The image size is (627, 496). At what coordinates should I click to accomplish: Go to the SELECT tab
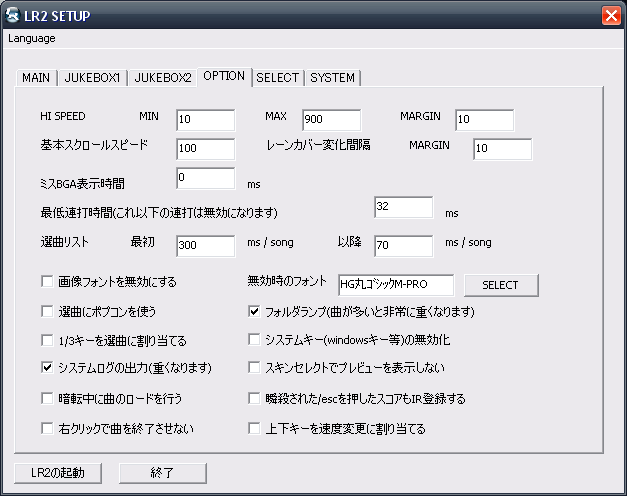click(x=277, y=77)
